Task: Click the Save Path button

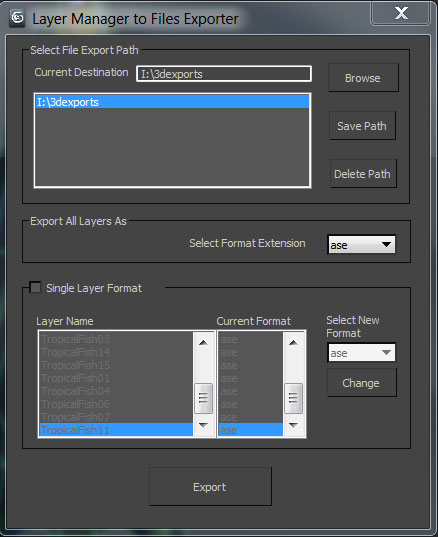Action: [362, 126]
